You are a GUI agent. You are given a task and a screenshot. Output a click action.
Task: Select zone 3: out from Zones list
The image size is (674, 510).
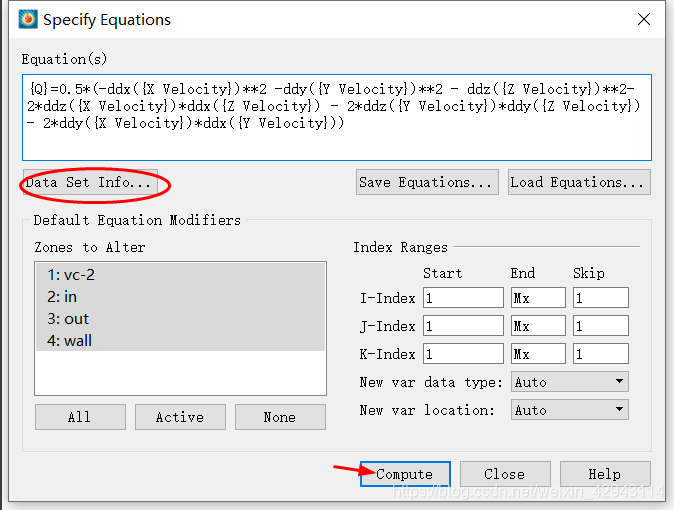181,318
